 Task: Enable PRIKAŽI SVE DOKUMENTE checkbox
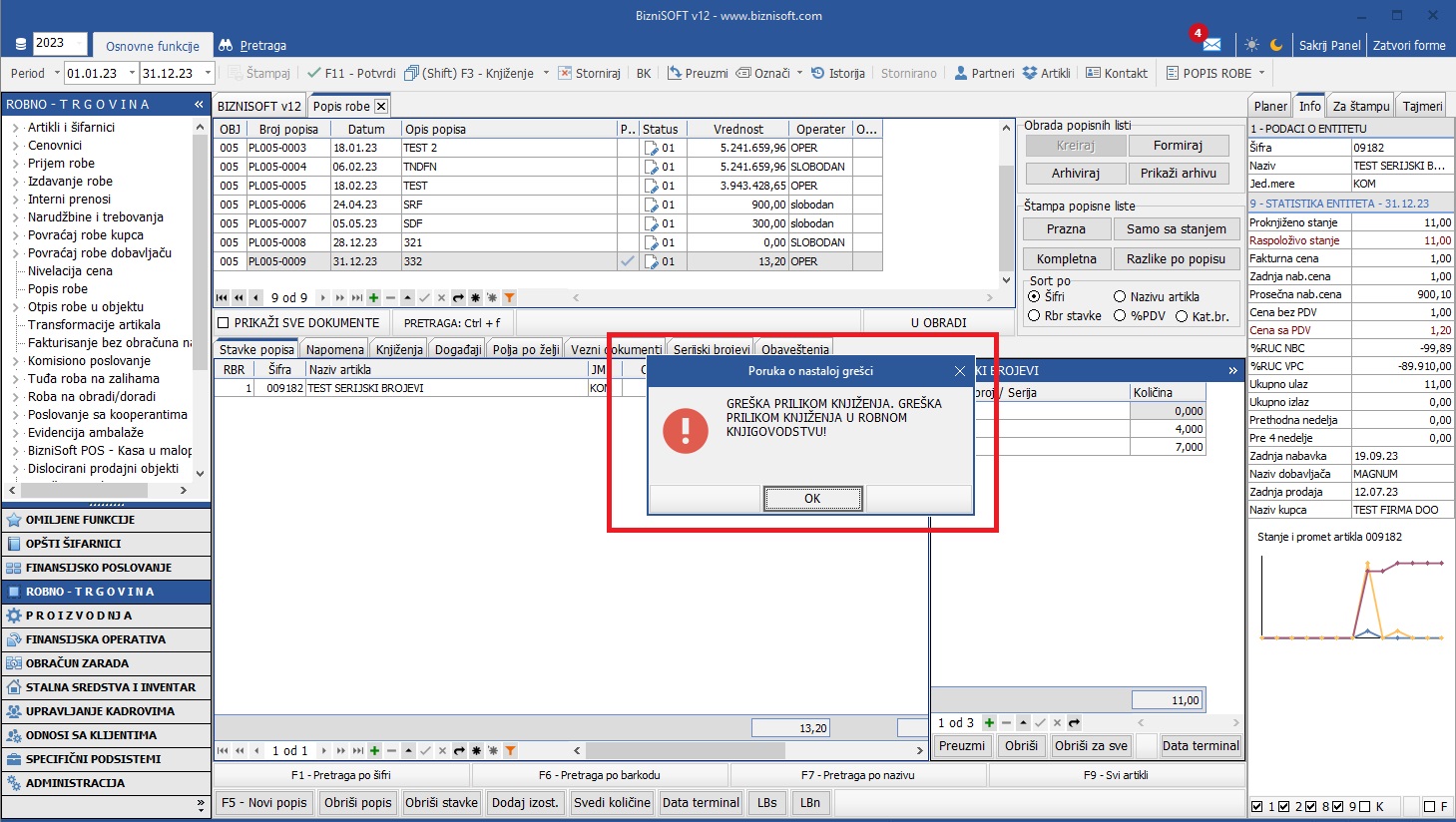click(224, 323)
